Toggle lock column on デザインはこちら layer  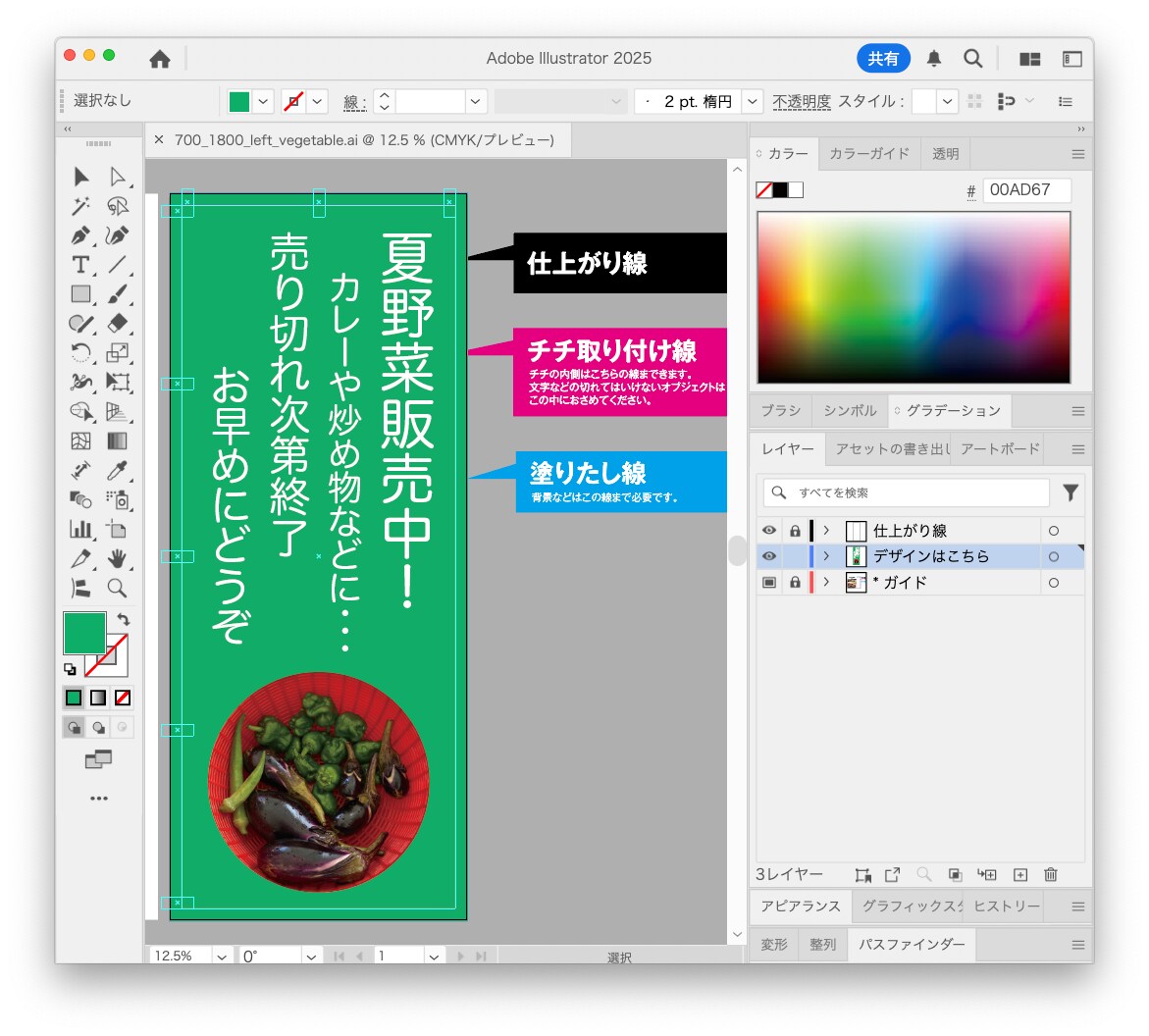tap(795, 556)
